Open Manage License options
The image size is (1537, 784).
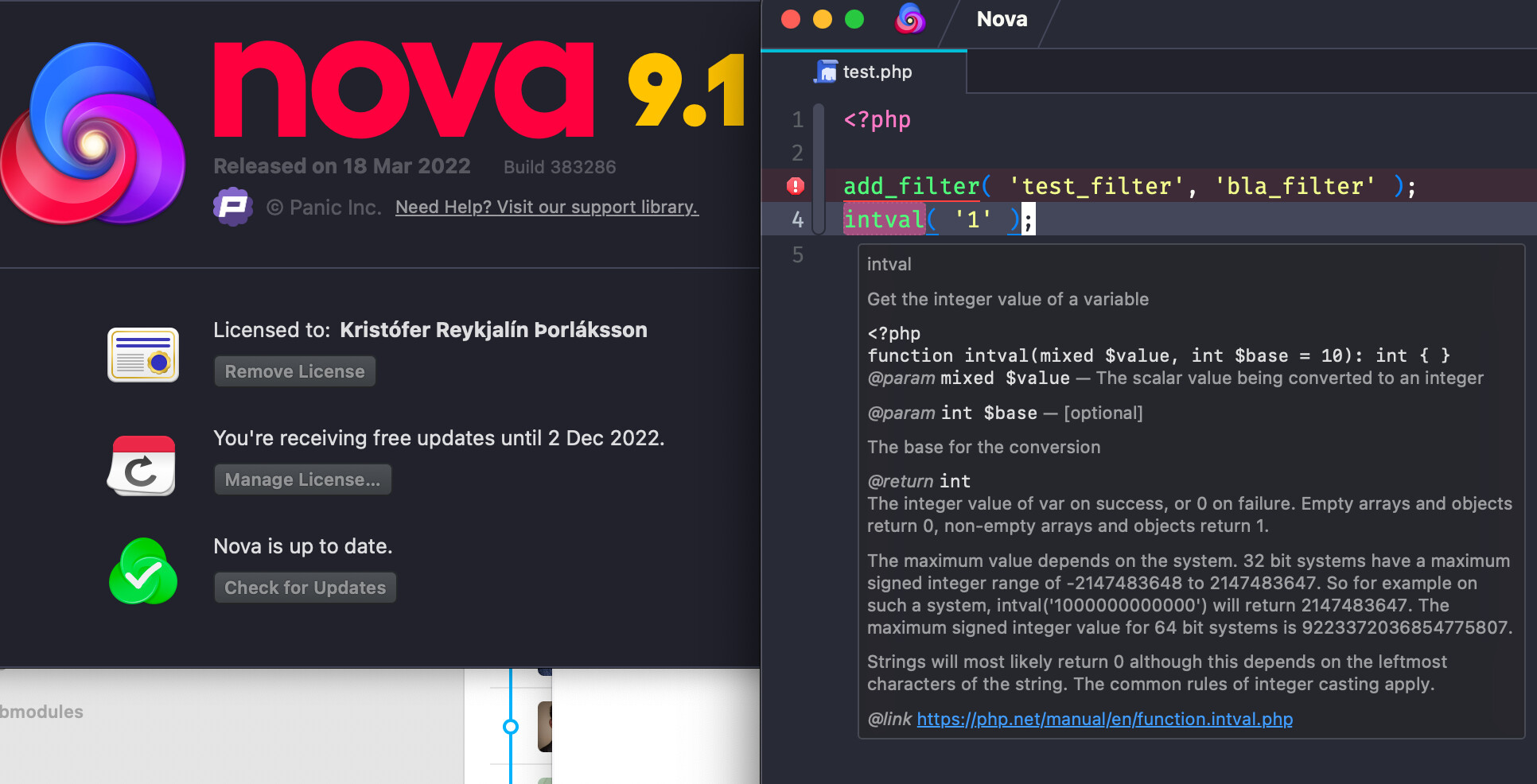(x=302, y=479)
